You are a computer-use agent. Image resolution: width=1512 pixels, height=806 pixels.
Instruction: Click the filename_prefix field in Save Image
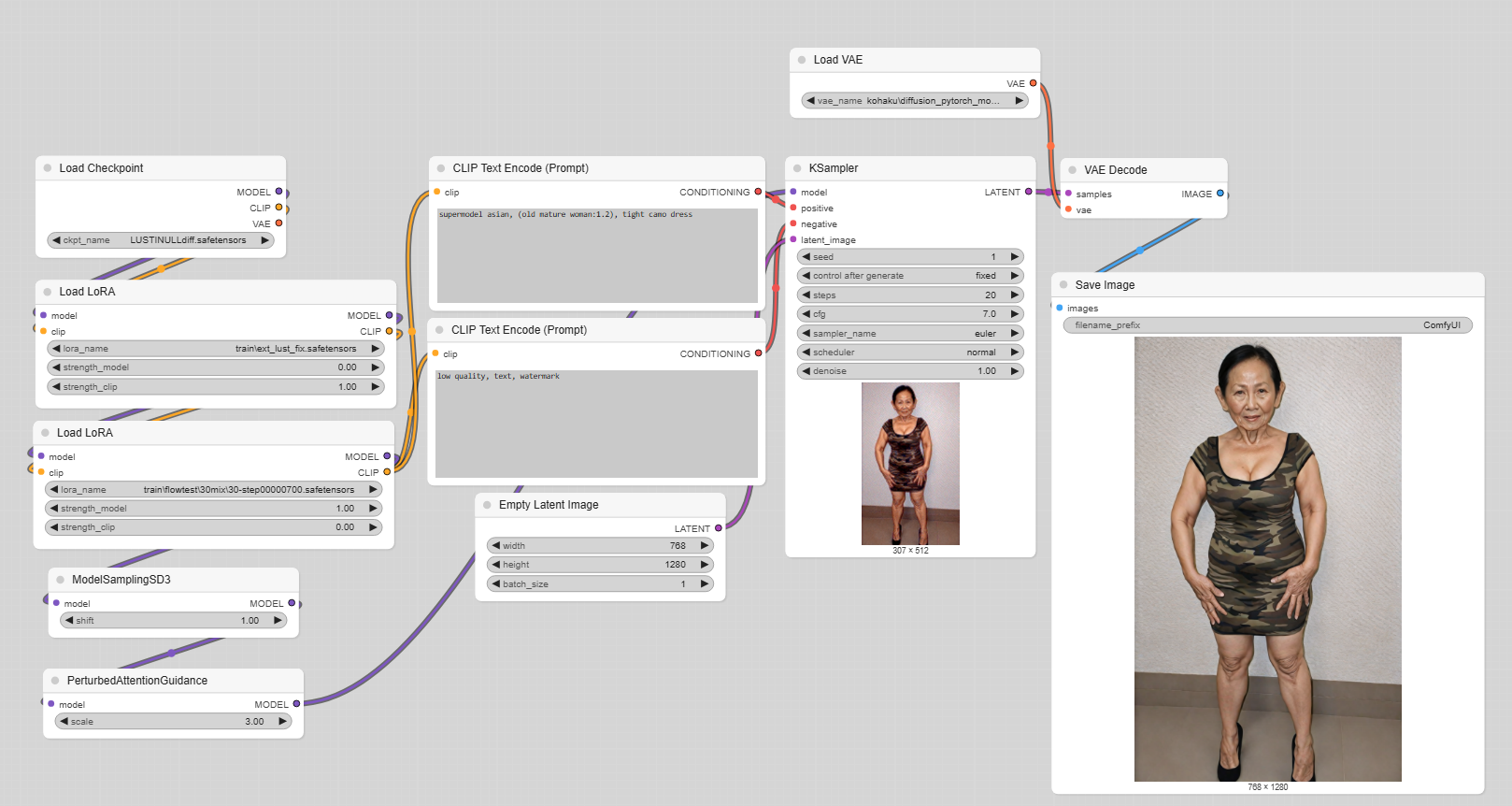[1268, 325]
